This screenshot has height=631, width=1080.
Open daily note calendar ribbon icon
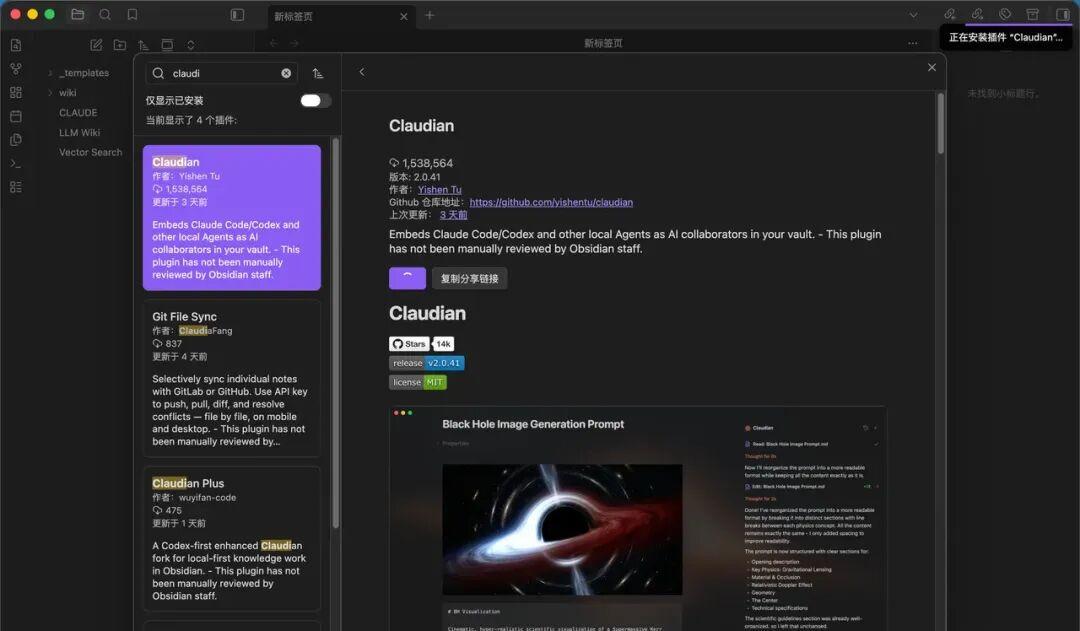pyautogui.click(x=16, y=116)
